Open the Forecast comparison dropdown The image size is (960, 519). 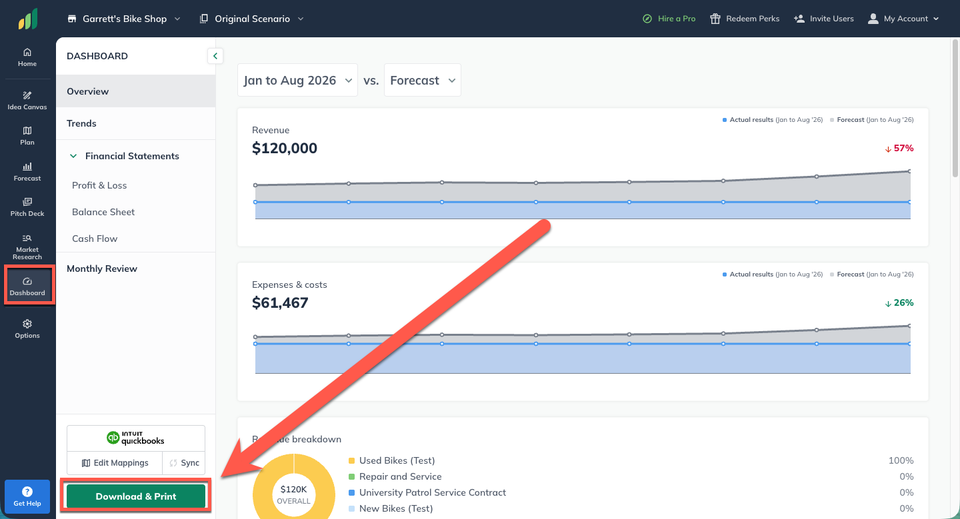pyautogui.click(x=422, y=80)
